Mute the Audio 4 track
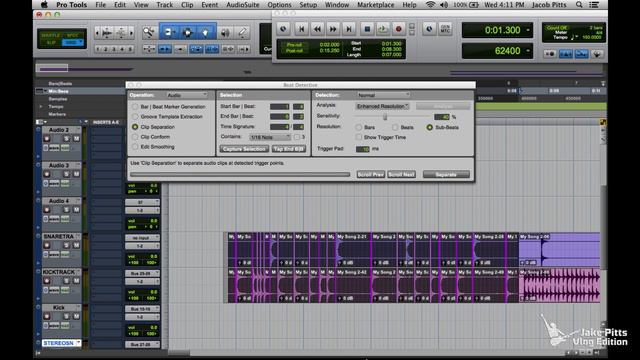 76,210
